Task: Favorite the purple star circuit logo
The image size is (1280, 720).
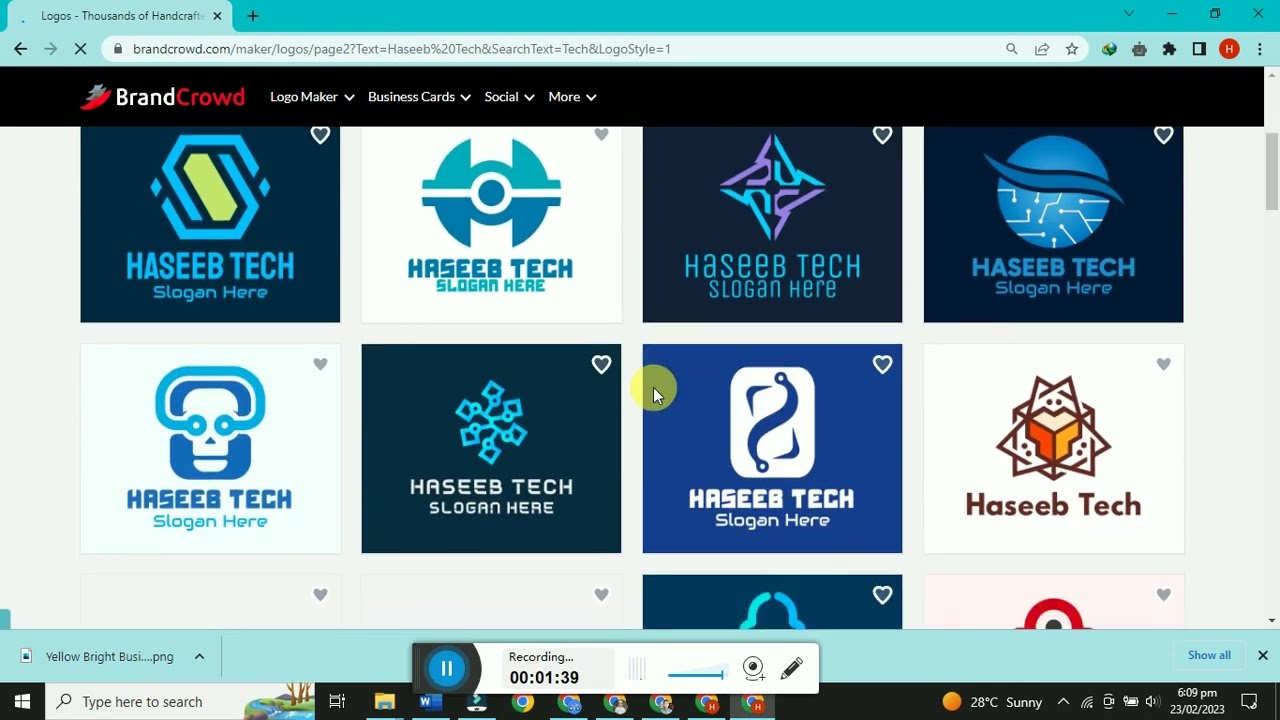Action: (x=882, y=135)
